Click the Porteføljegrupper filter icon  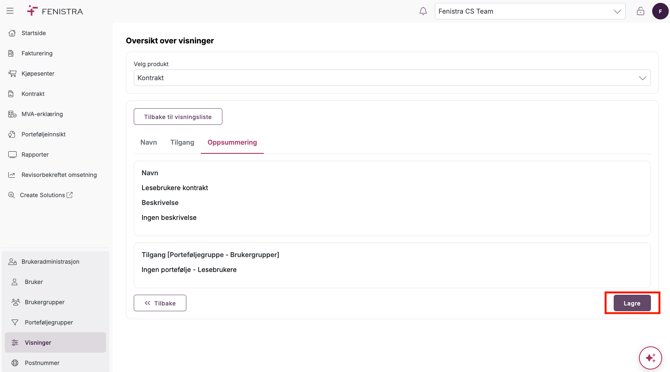[x=15, y=322]
